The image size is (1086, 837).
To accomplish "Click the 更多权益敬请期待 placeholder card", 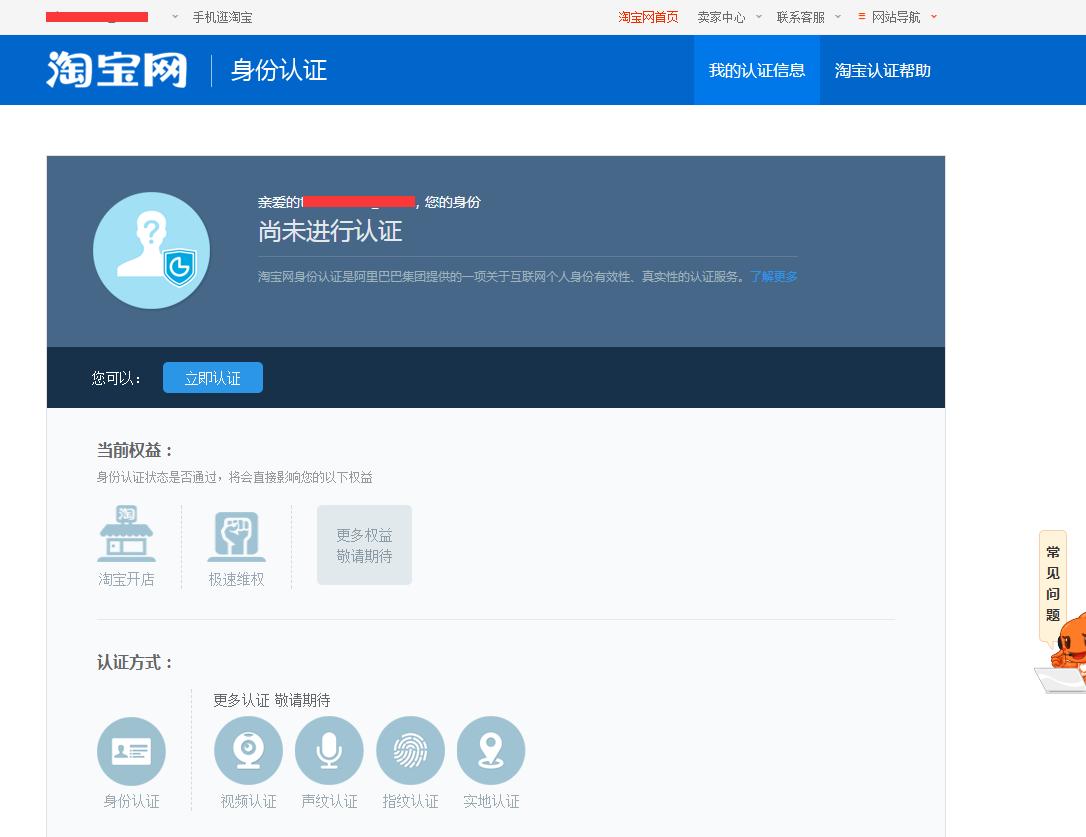I will pyautogui.click(x=364, y=545).
